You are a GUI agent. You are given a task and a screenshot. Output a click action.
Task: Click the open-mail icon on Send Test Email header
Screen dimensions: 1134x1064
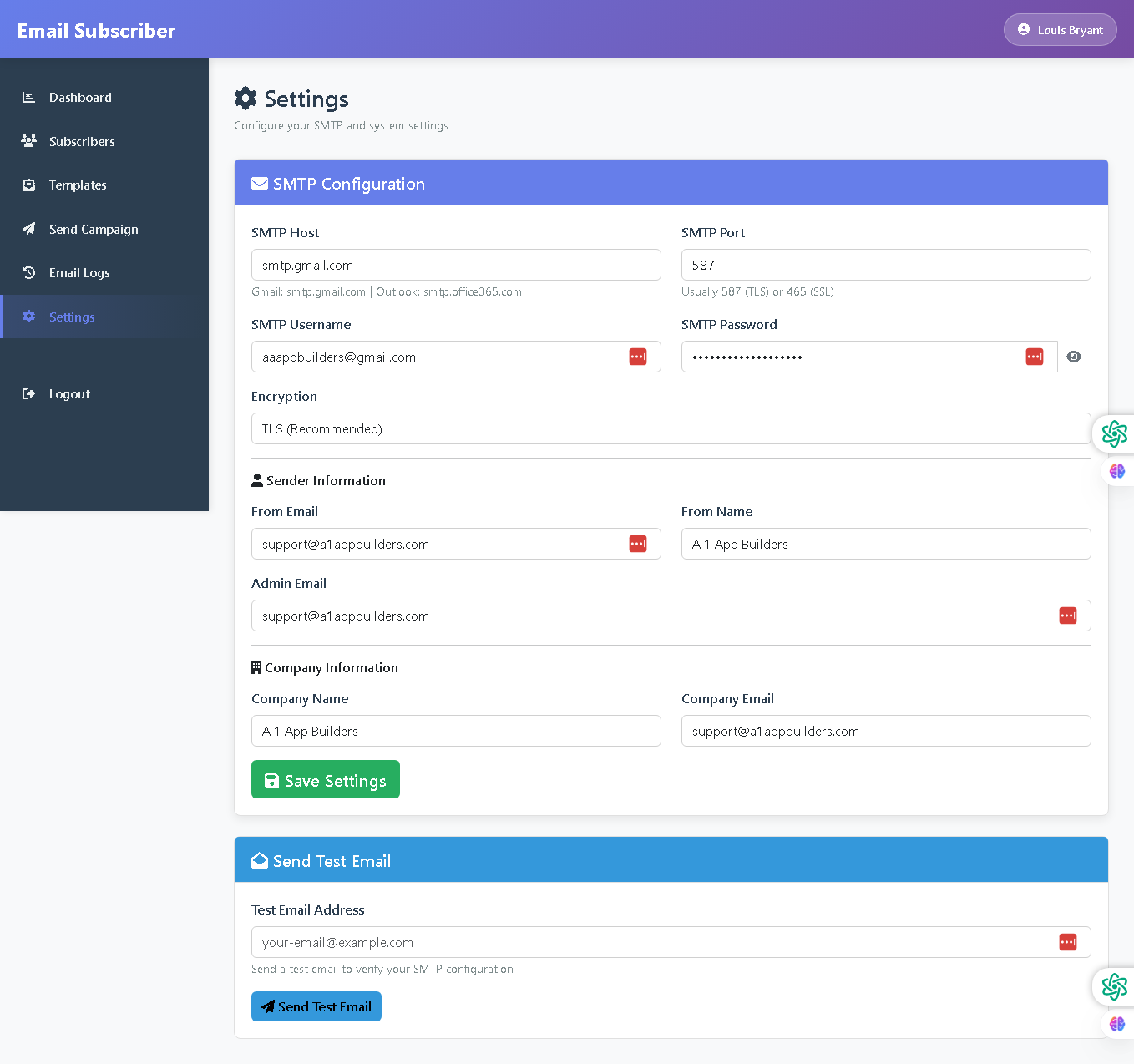259,860
